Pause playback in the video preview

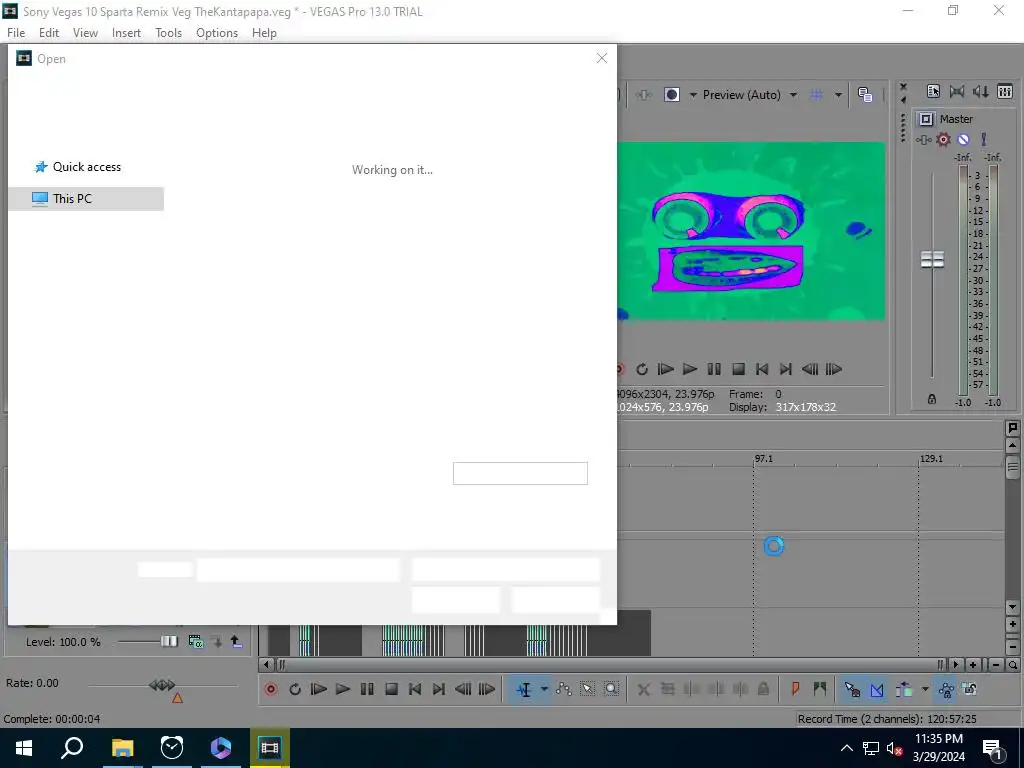coord(714,369)
